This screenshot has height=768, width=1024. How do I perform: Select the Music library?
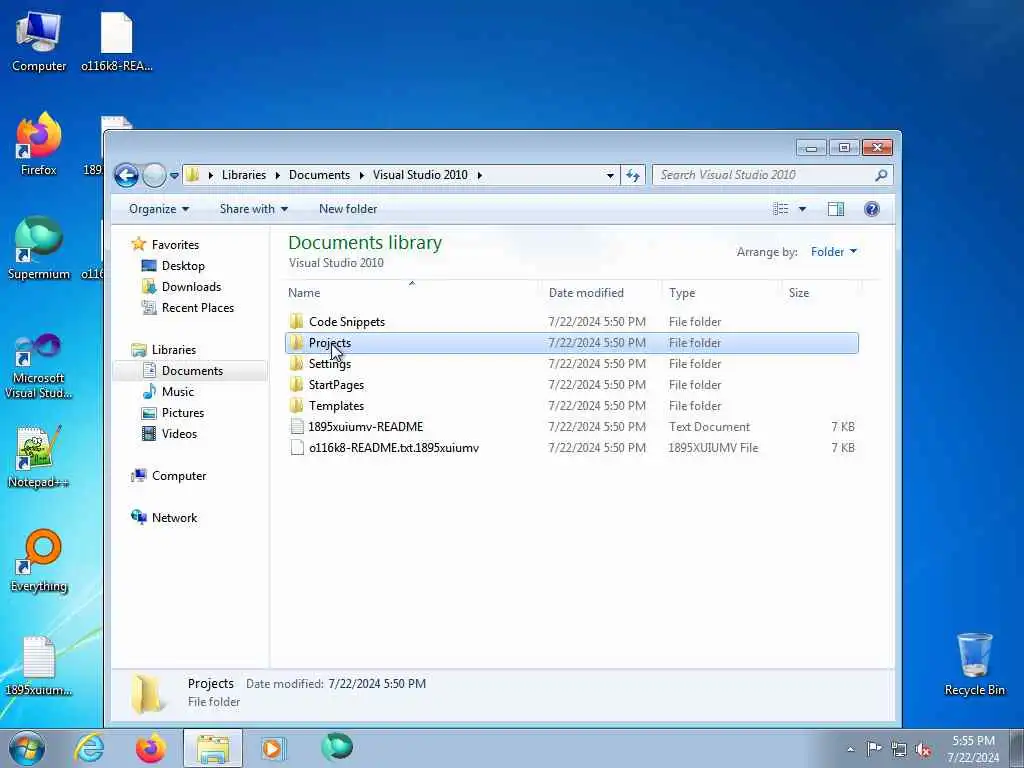pyautogui.click(x=178, y=392)
